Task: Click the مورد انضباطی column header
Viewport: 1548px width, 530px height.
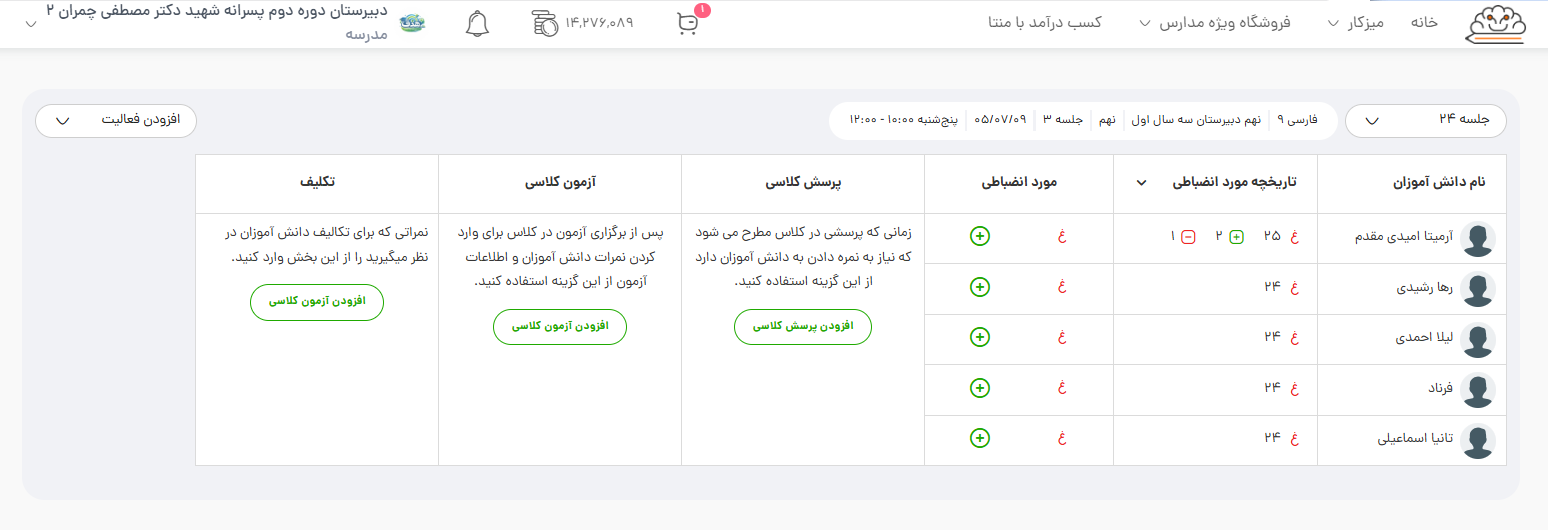Action: (x=1019, y=183)
